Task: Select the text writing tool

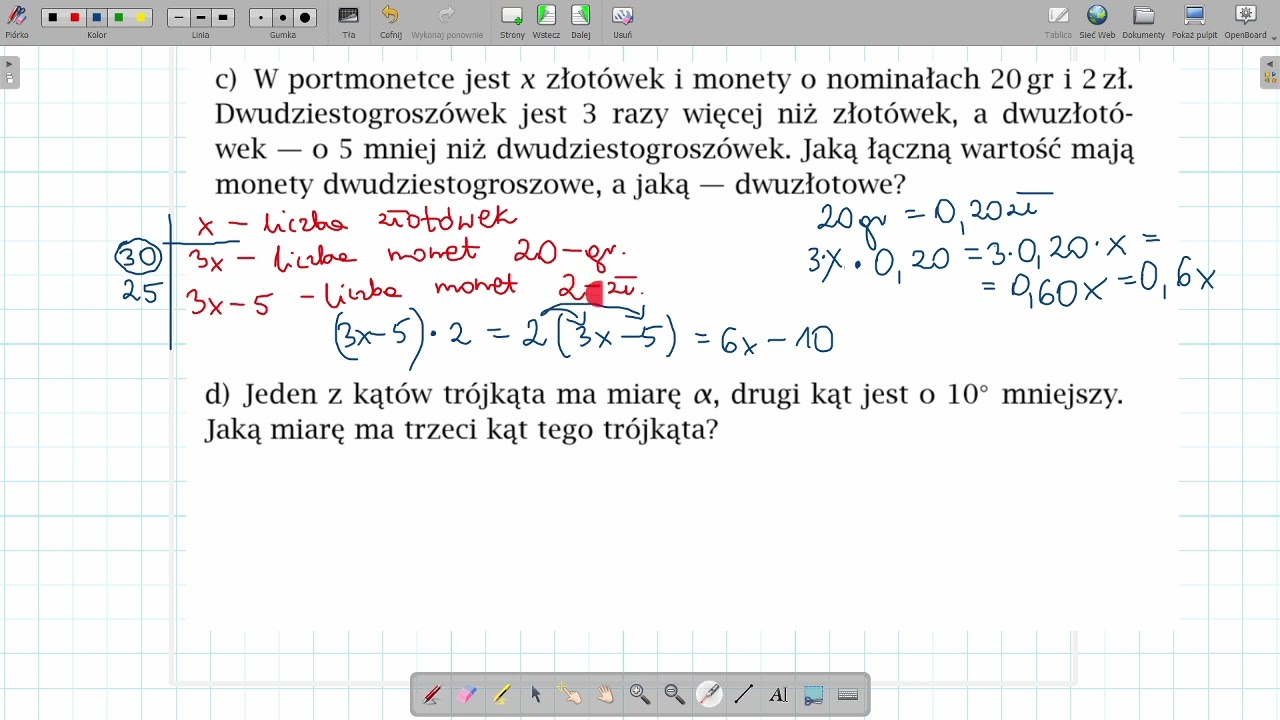Action: [x=779, y=694]
